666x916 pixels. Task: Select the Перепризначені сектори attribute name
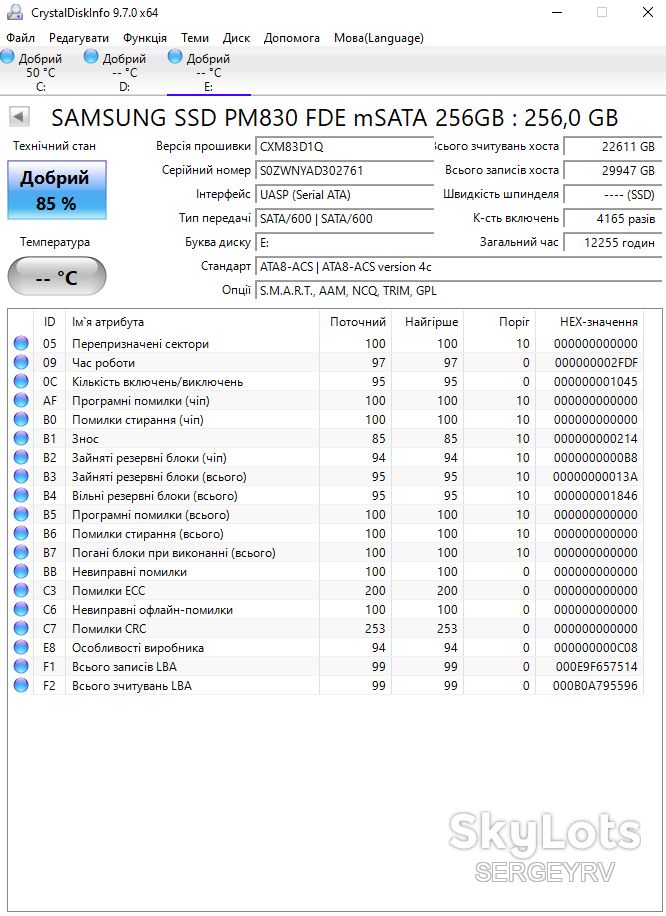[140, 344]
